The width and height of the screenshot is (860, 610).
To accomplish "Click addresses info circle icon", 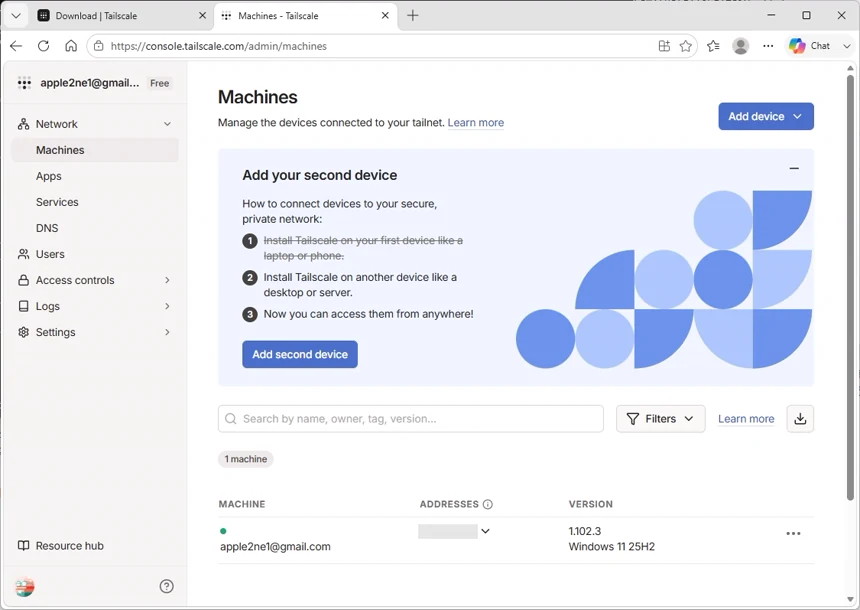I will pos(488,504).
